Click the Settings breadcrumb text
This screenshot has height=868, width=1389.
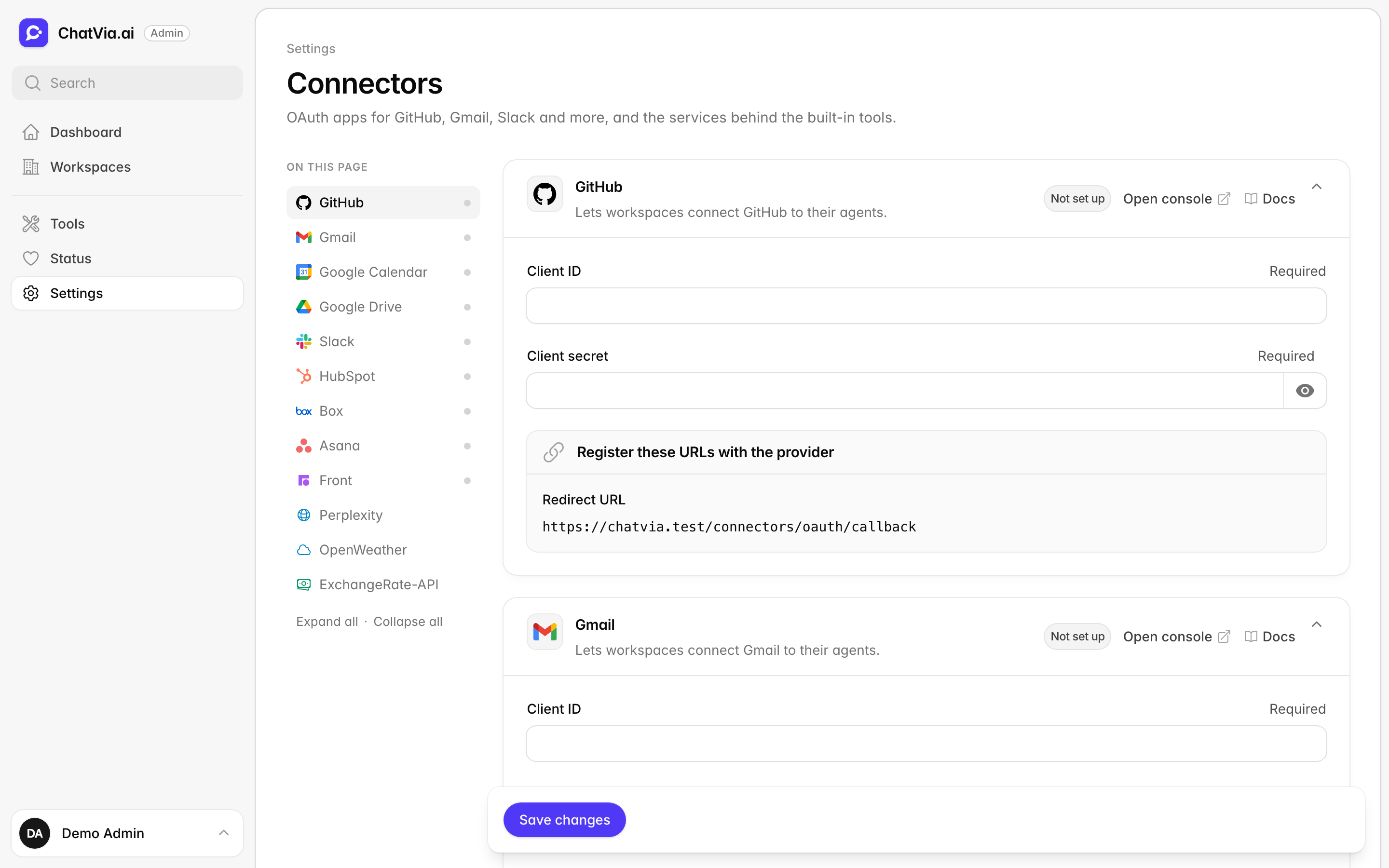tap(311, 49)
